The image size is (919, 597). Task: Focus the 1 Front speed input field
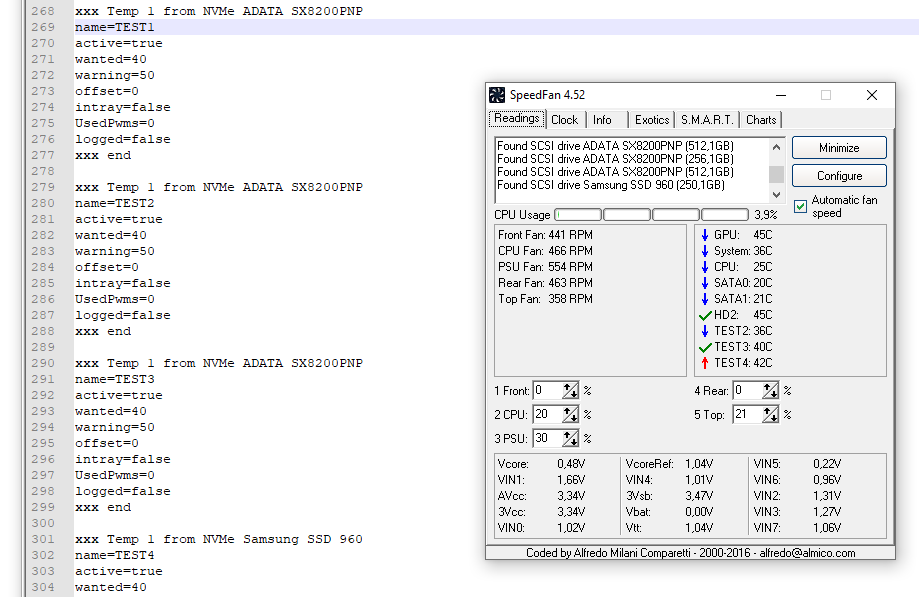[547, 390]
